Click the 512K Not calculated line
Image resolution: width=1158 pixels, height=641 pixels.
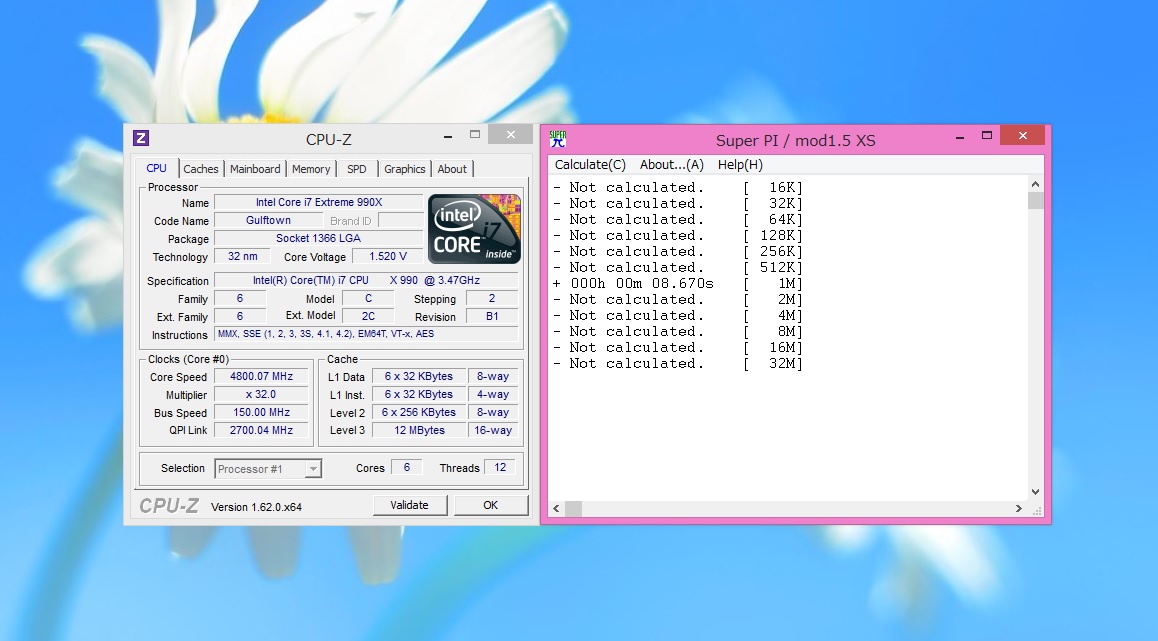coord(678,267)
